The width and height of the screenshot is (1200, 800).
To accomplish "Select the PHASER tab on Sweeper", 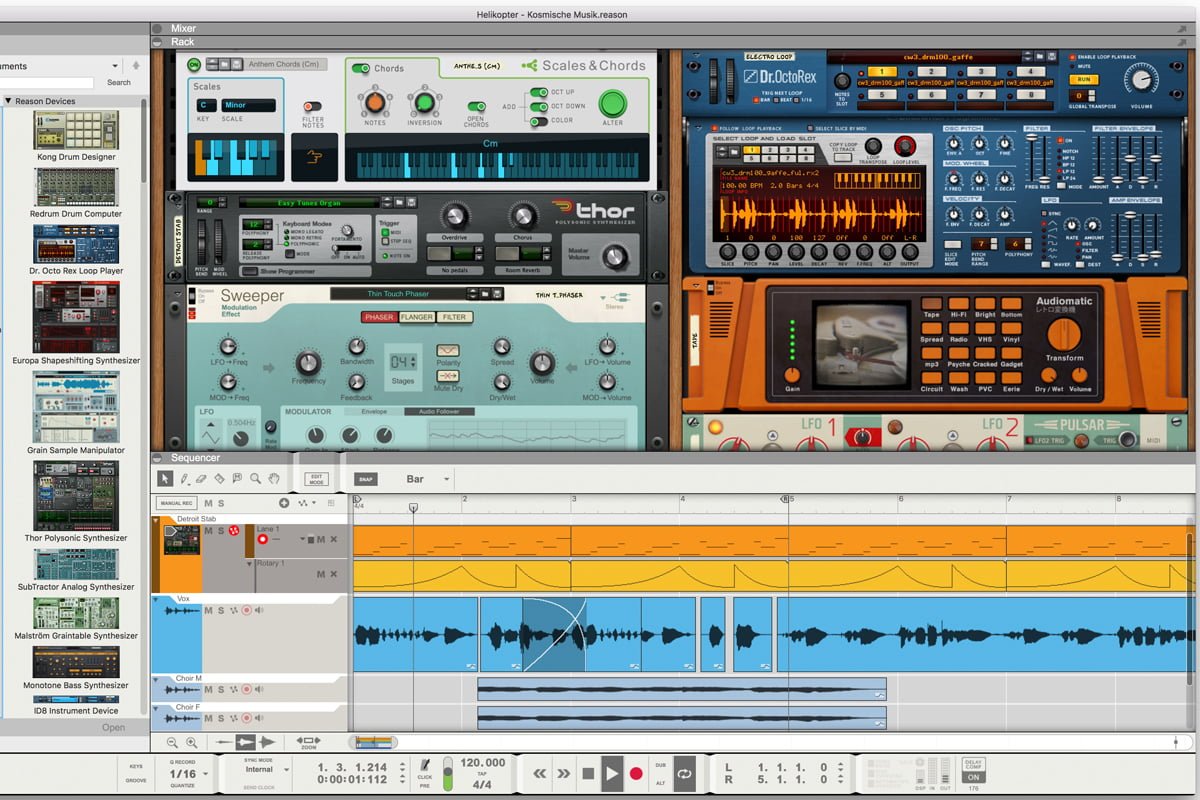I will pos(379,317).
